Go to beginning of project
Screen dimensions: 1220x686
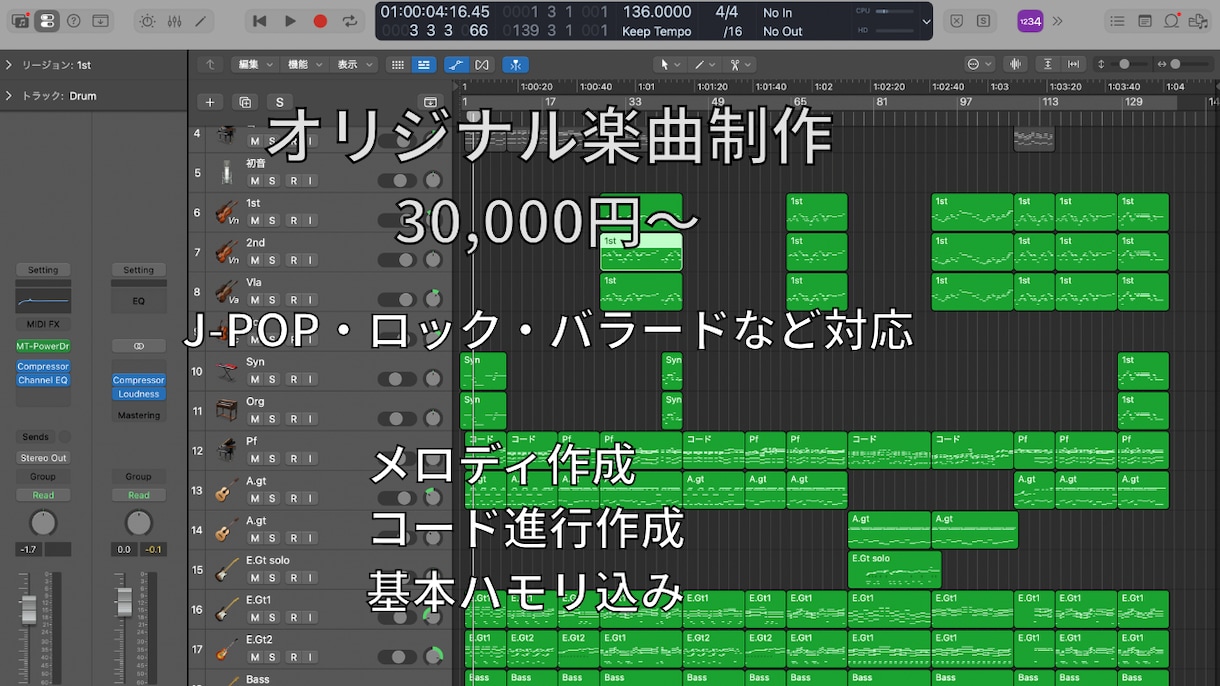260,21
